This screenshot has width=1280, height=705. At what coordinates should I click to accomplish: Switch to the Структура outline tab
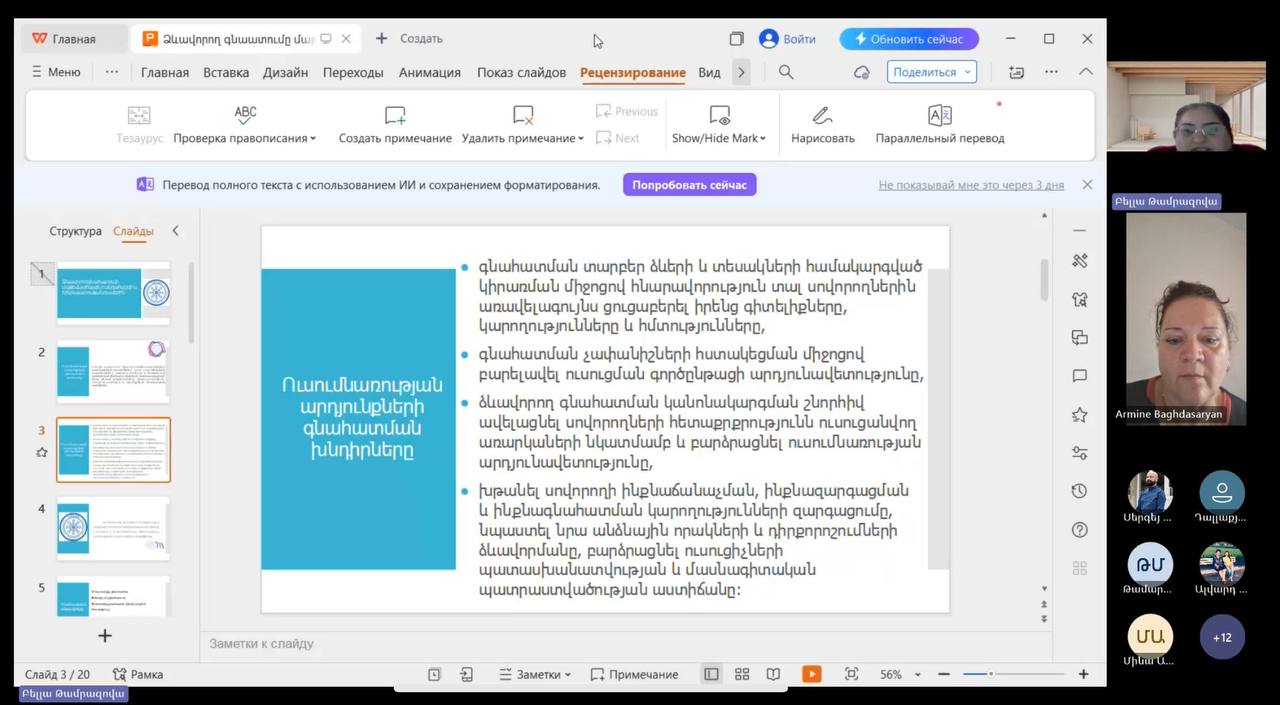[x=75, y=231]
